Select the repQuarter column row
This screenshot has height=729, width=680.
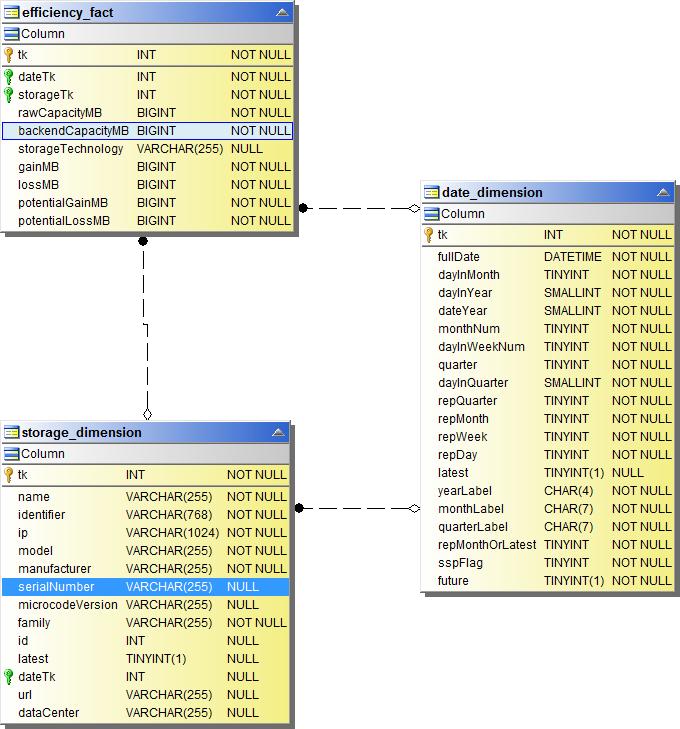[548, 401]
